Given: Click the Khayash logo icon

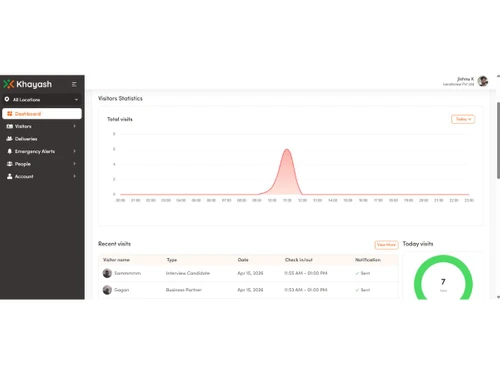Looking at the screenshot, I should click(8, 84).
